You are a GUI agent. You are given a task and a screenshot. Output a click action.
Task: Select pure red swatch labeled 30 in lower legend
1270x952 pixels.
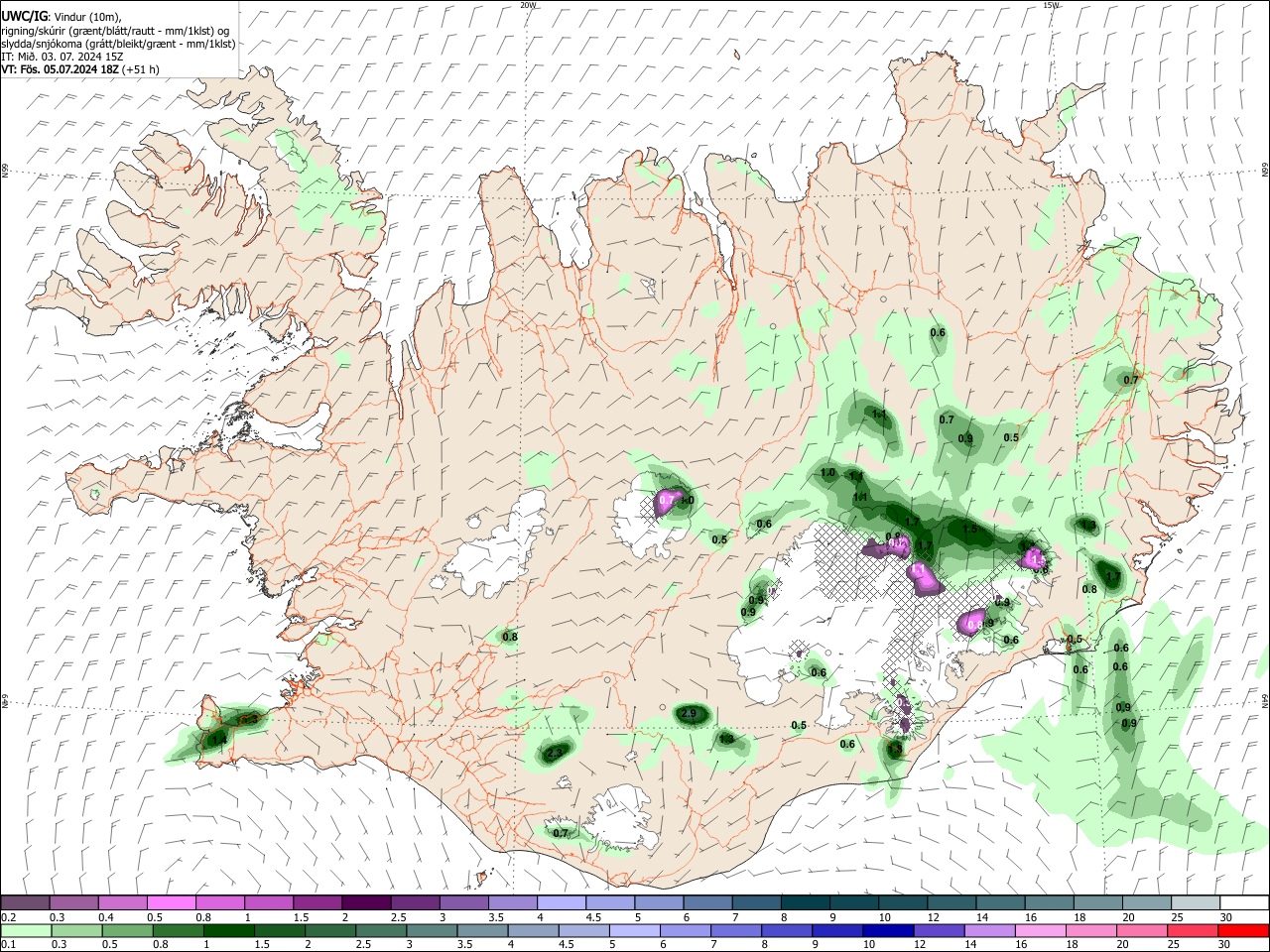coord(1243,930)
